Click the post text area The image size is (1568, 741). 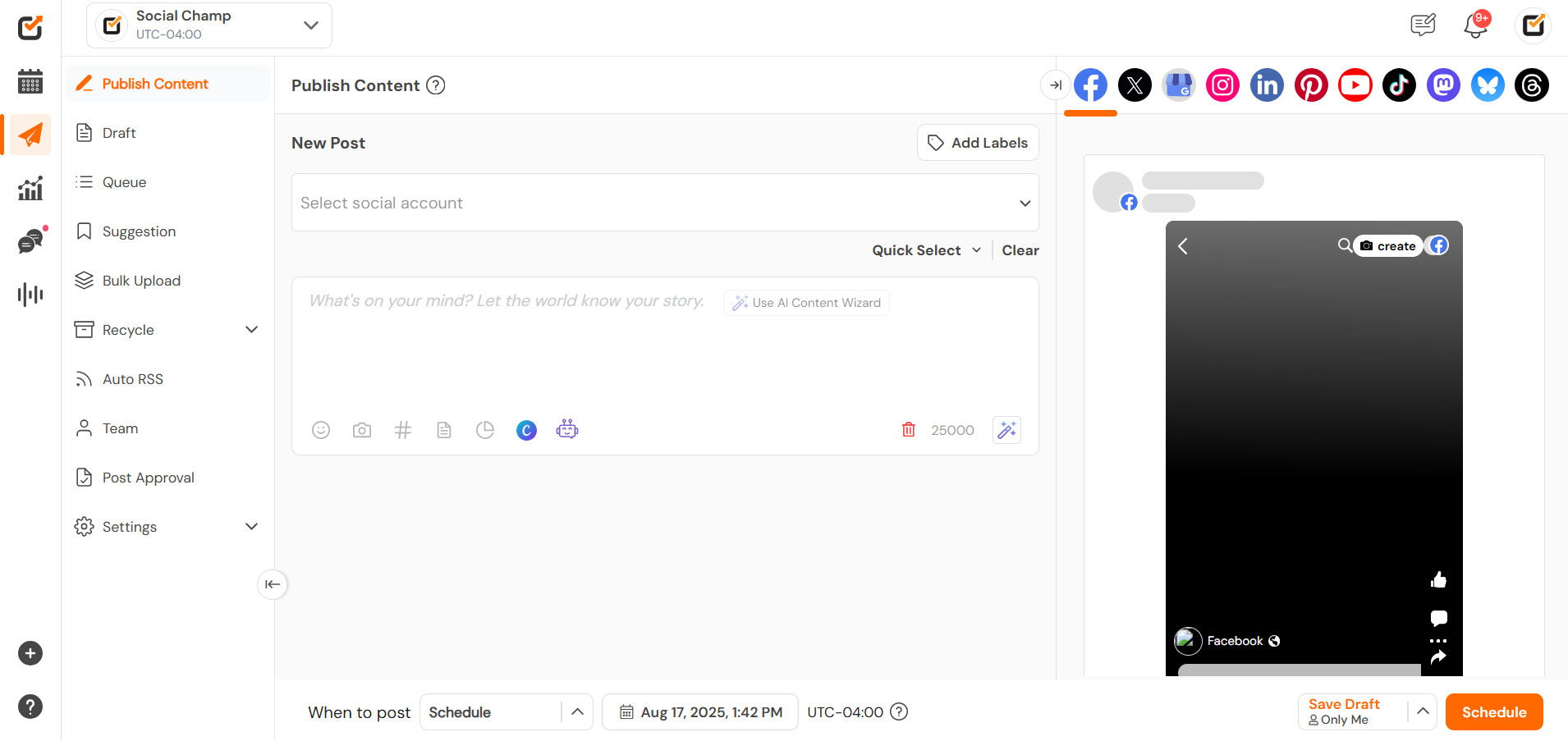pos(665,349)
